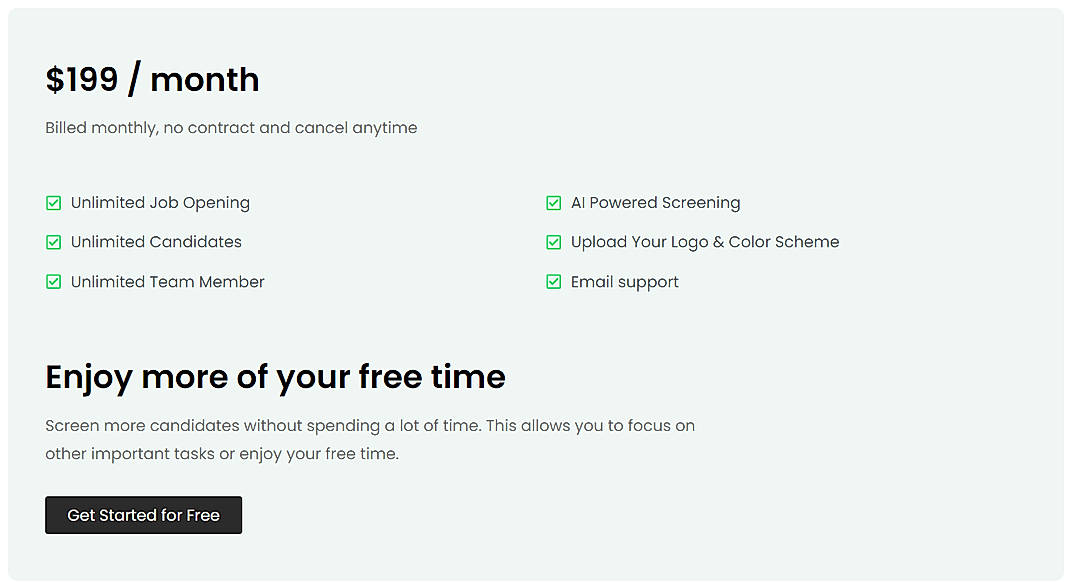Click the checkmark beside Unlimited Team Member

[54, 282]
